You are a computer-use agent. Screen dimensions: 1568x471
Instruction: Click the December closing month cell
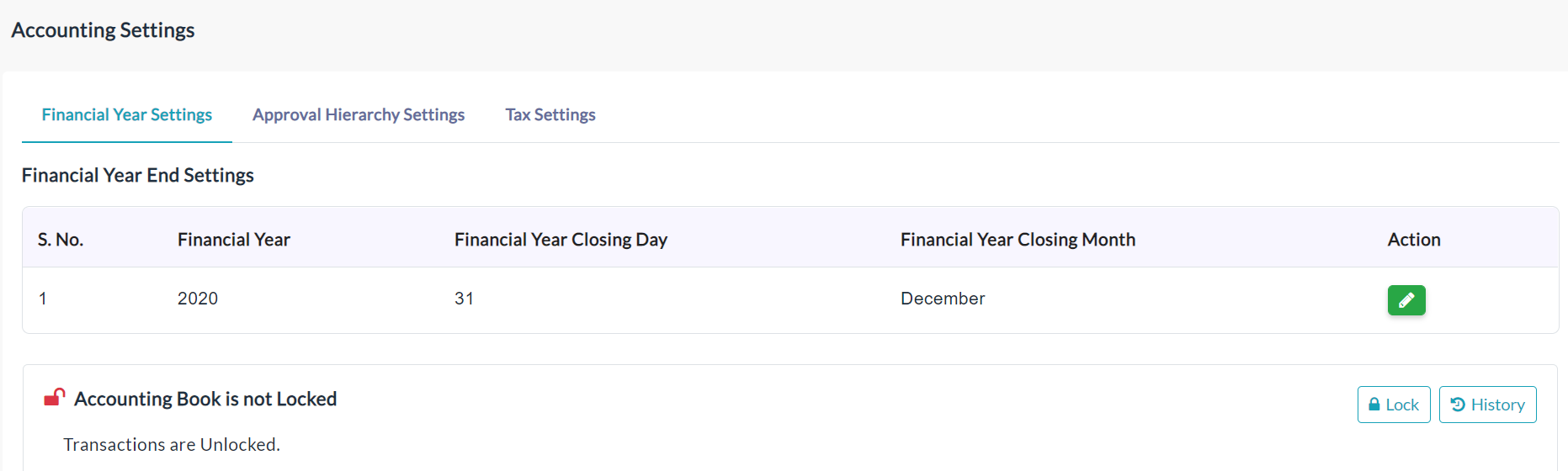point(943,299)
